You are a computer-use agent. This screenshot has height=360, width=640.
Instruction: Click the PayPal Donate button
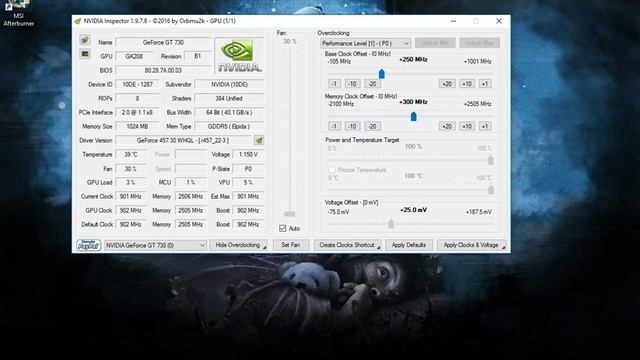[x=88, y=245]
